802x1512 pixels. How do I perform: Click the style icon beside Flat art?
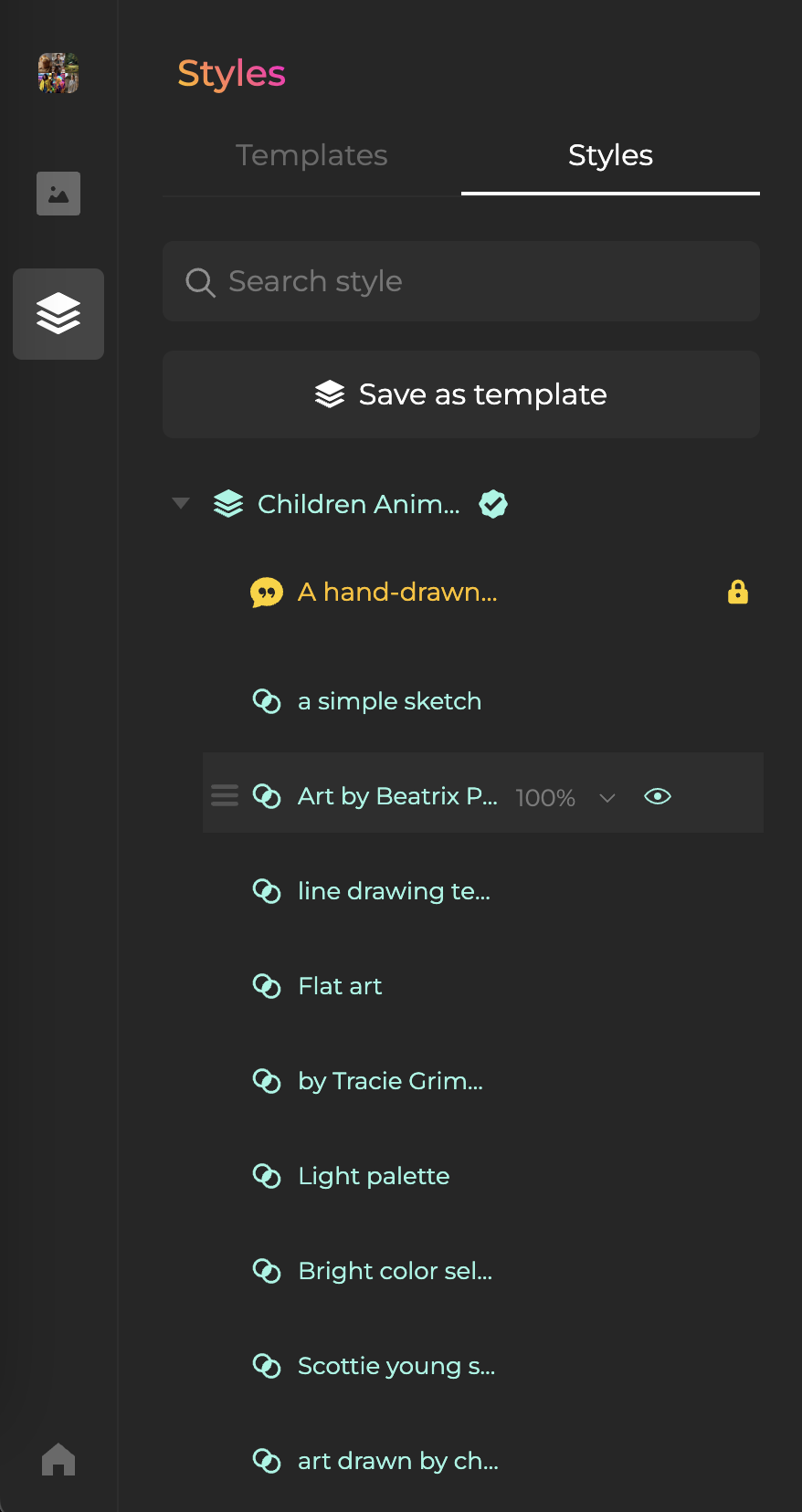(x=266, y=986)
